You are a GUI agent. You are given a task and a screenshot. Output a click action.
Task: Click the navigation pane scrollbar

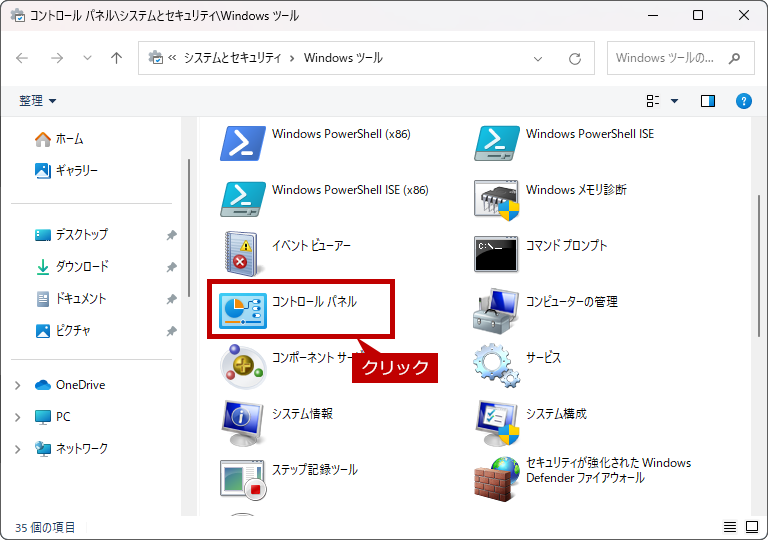pos(189,229)
